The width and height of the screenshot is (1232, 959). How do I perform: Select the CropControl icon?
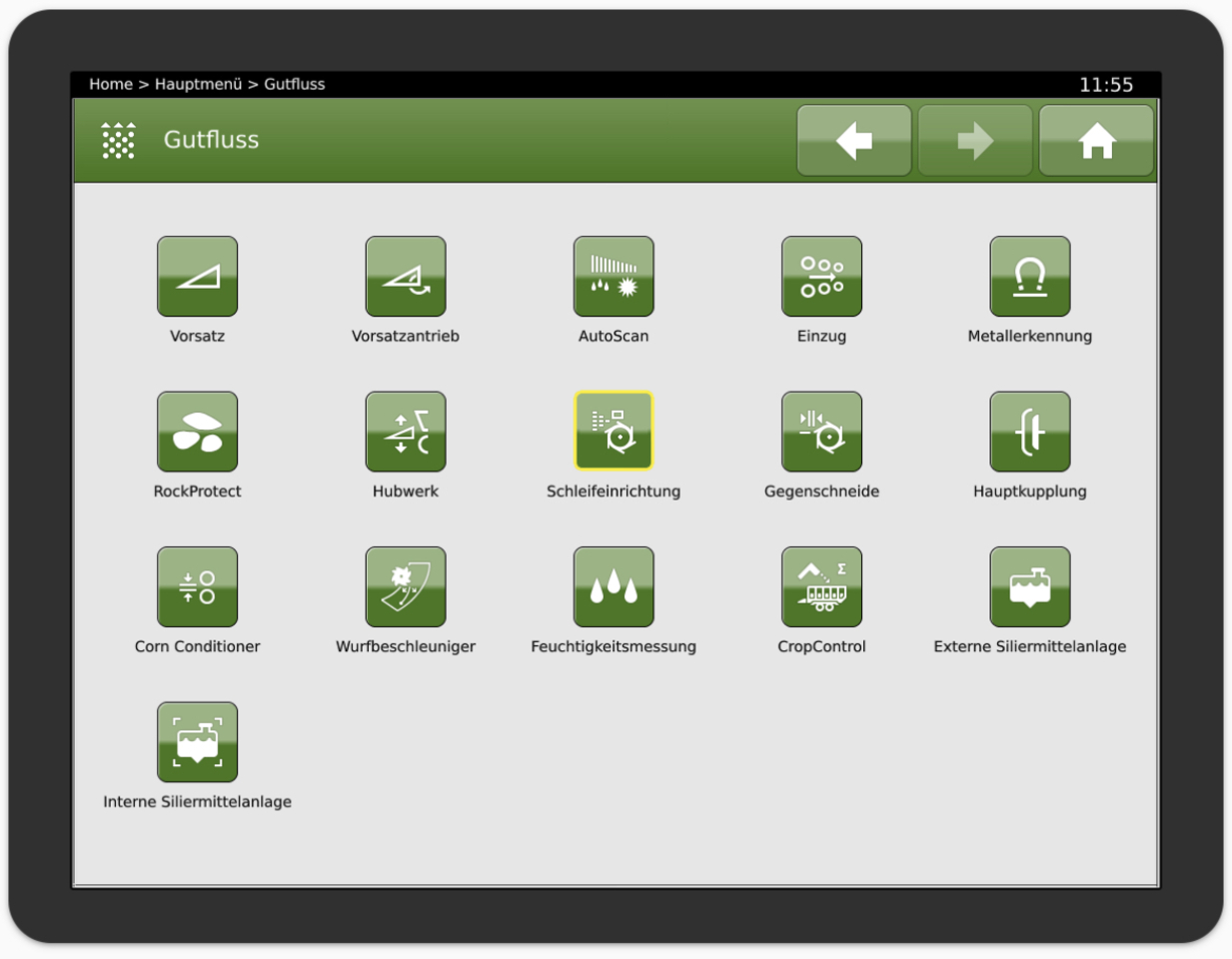(821, 586)
